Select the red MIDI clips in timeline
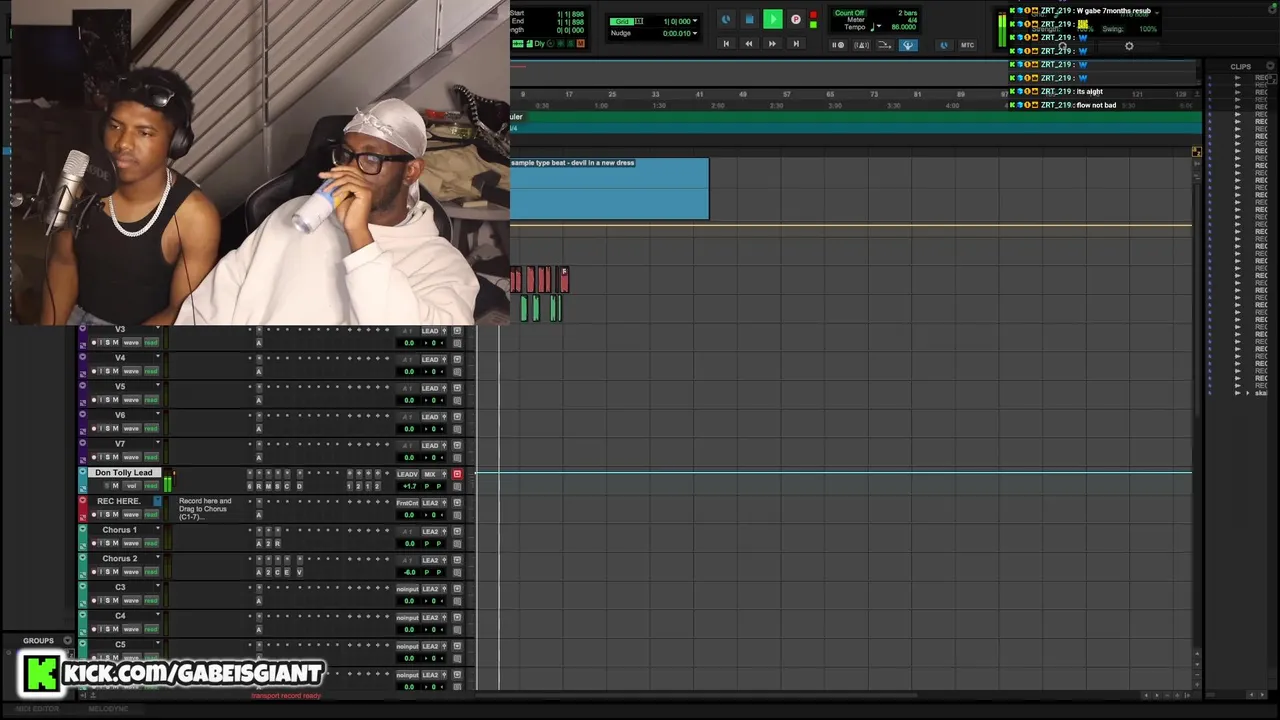Viewport: 1280px width, 720px height. (539, 280)
